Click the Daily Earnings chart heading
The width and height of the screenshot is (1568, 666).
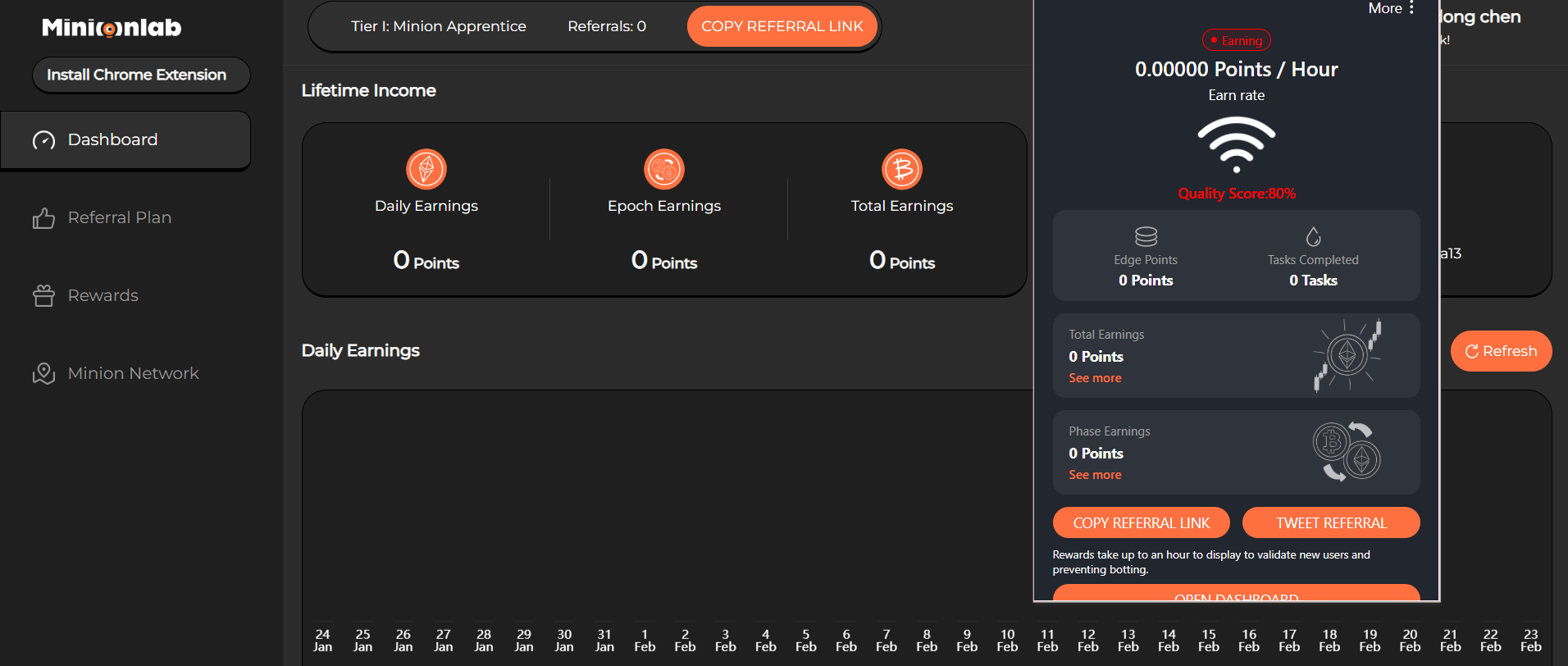pos(361,350)
